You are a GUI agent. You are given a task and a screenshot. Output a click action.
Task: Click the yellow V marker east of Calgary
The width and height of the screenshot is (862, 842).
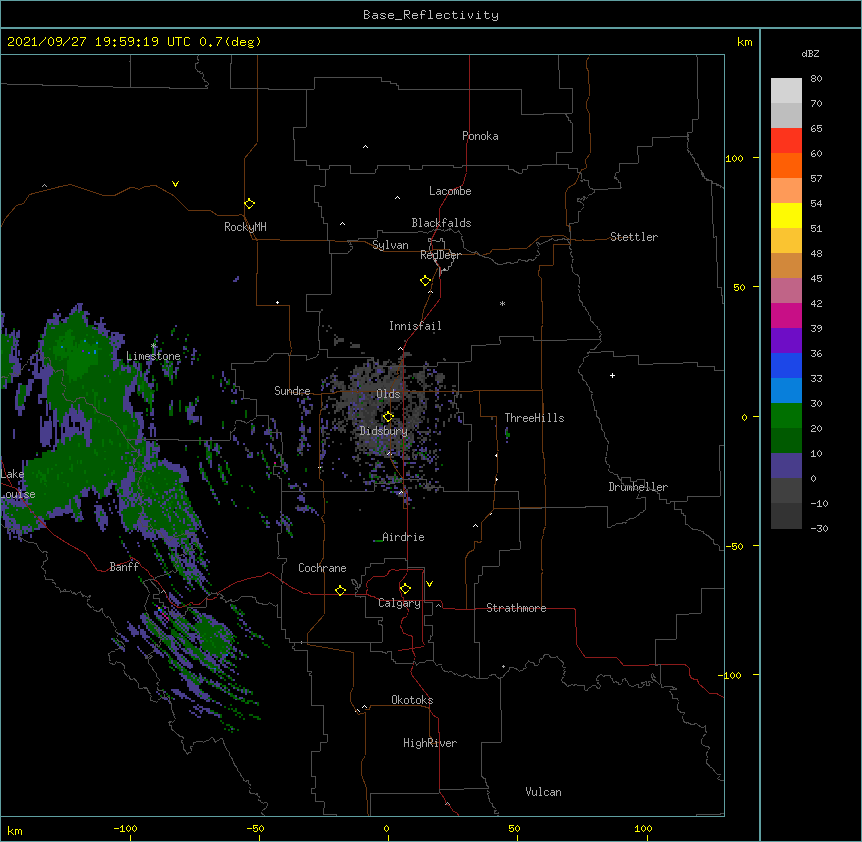429,584
